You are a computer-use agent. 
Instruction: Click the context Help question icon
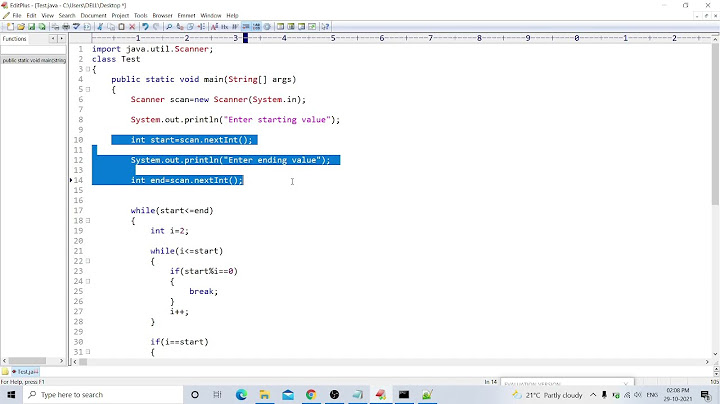click(325, 27)
